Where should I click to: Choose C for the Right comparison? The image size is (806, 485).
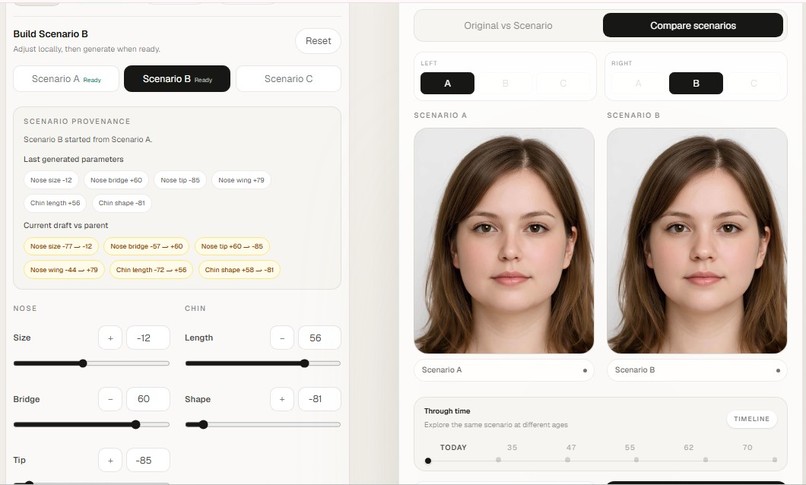754,83
